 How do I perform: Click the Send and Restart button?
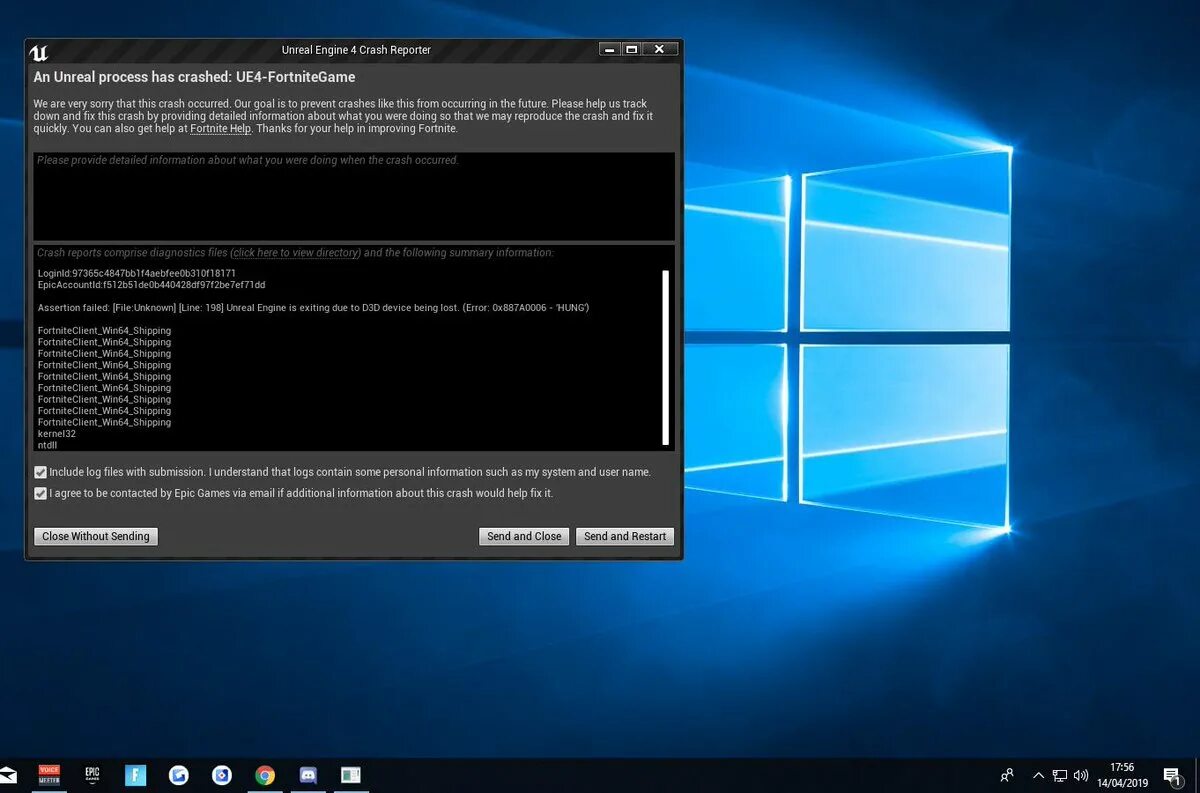coord(625,536)
